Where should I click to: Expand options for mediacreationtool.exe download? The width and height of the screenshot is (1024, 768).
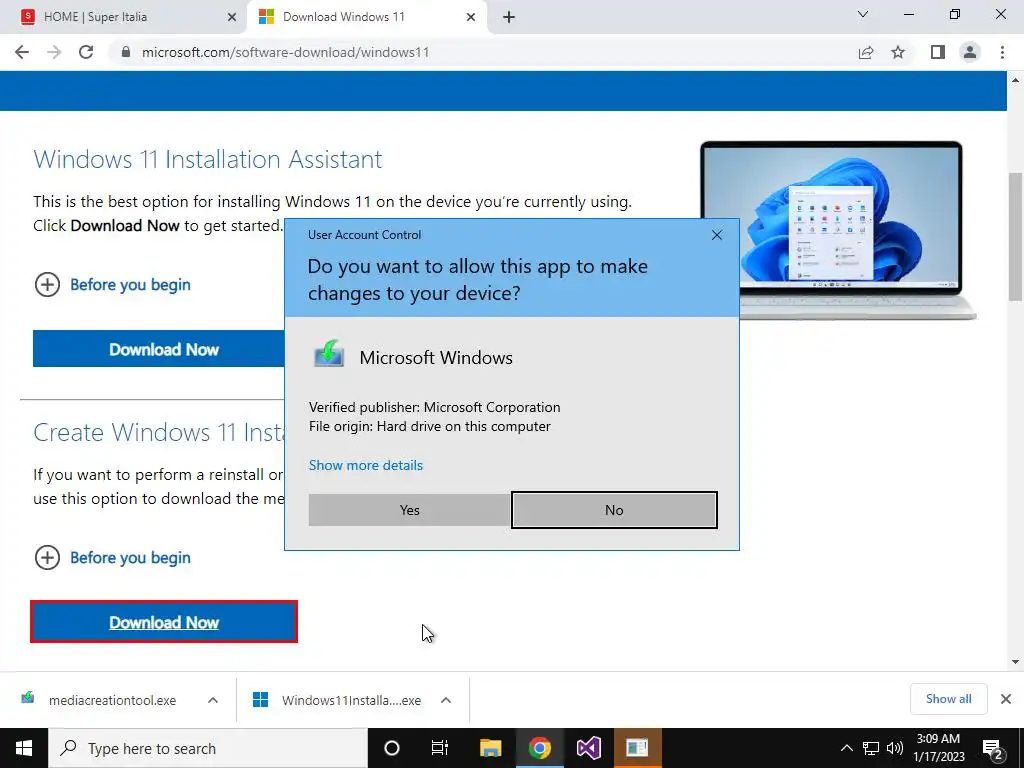pyautogui.click(x=213, y=700)
